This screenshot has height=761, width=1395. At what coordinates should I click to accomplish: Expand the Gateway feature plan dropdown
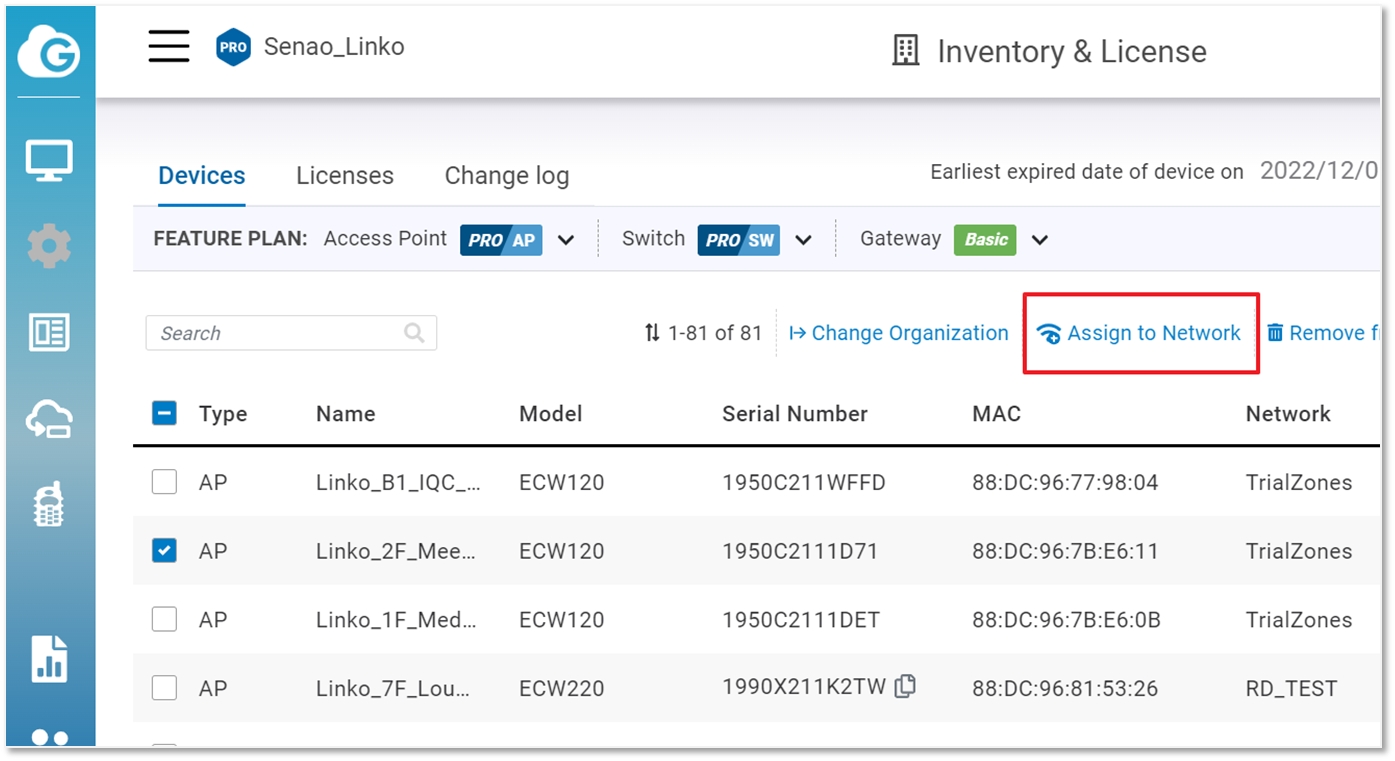(1040, 240)
